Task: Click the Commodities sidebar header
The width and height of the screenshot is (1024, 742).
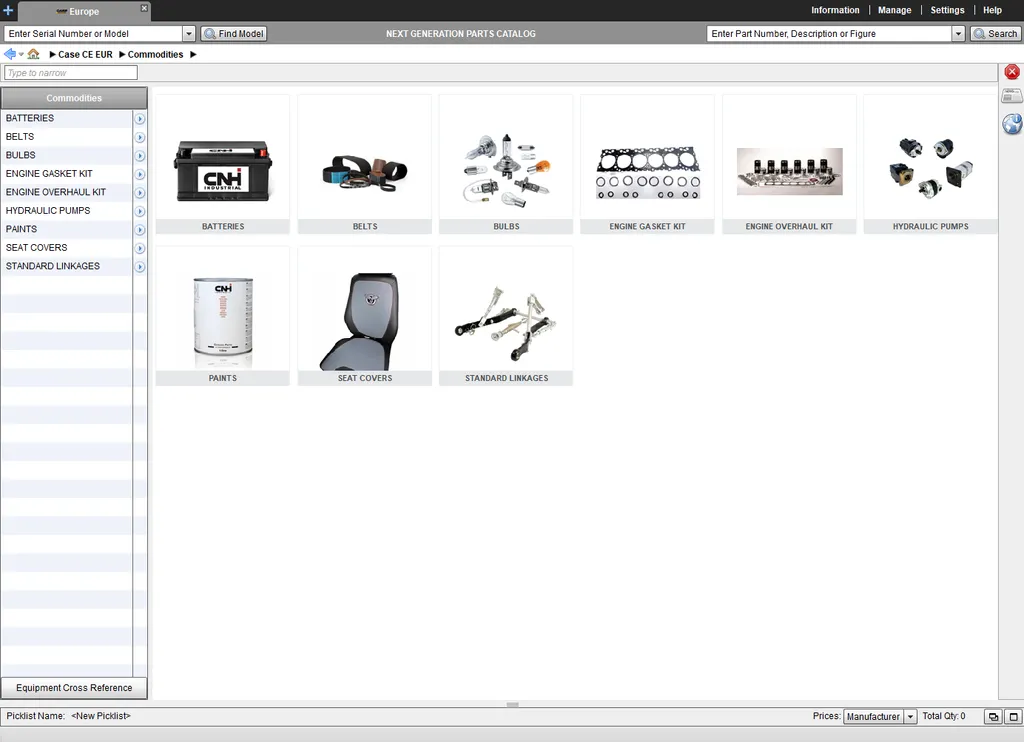Action: pos(74,98)
